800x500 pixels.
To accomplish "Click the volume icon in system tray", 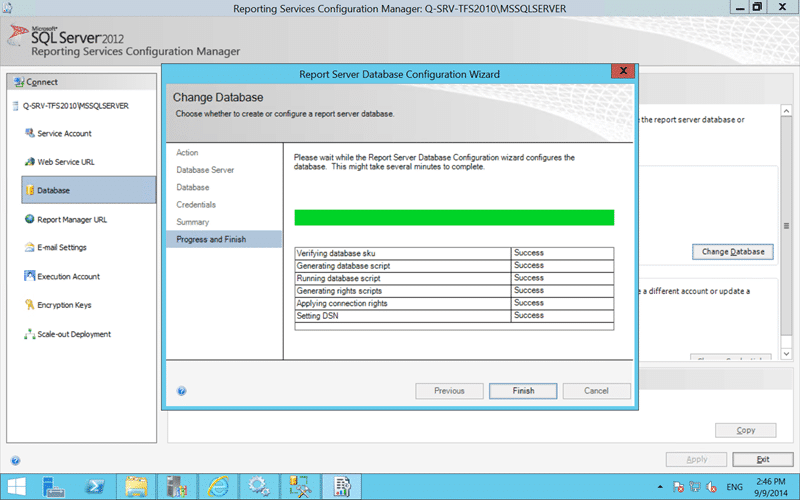I will 711,487.
